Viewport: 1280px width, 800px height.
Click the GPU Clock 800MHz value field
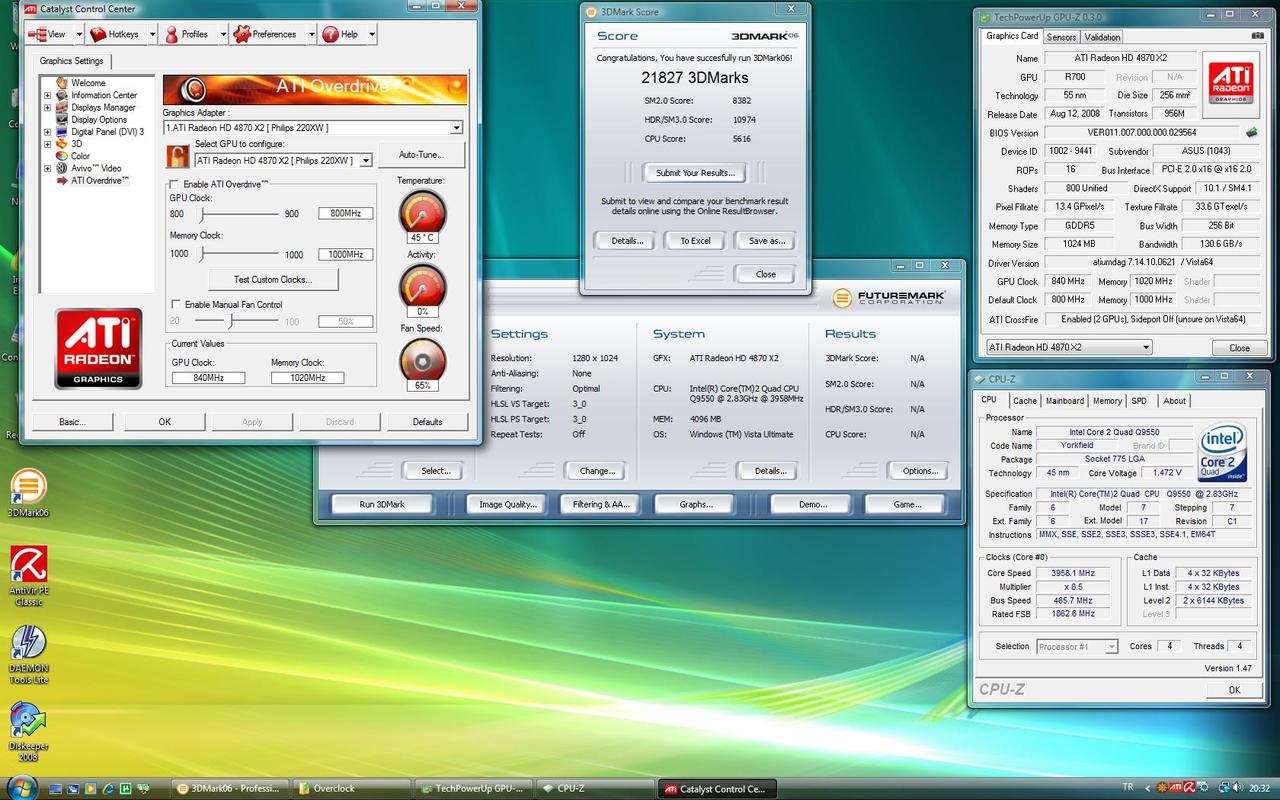[x=346, y=213]
